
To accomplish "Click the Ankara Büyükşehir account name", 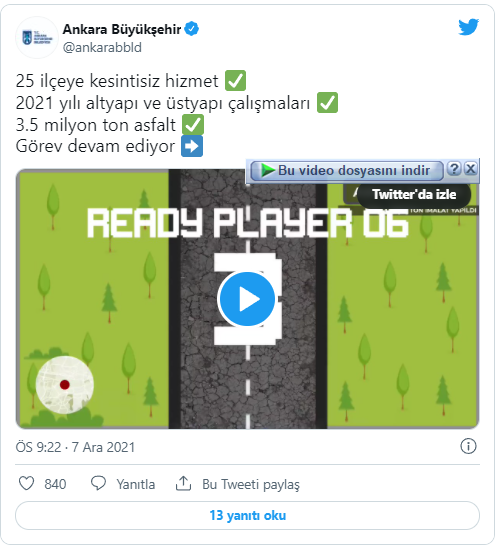I will [122, 29].
